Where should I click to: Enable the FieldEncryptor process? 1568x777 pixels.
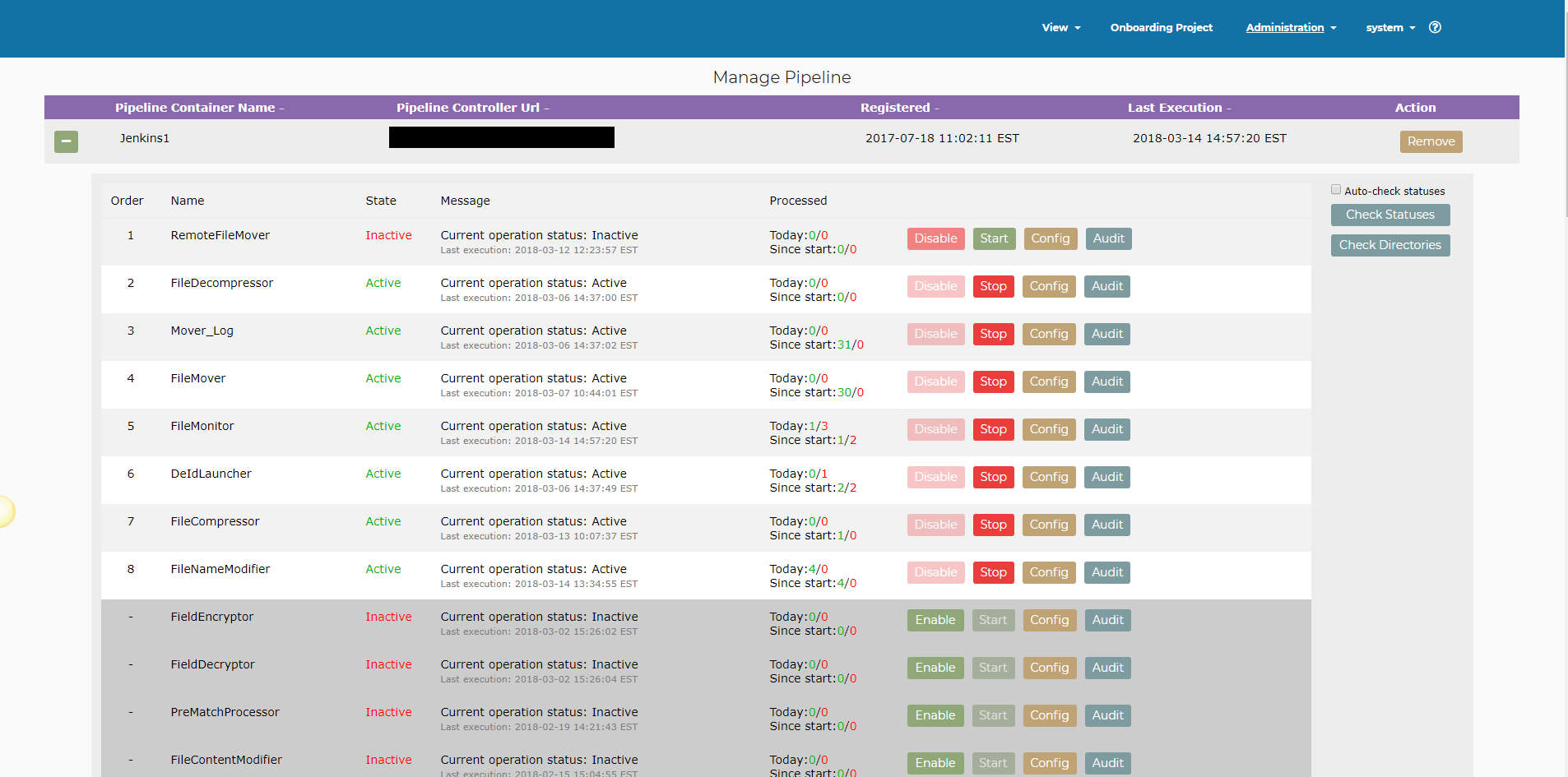click(935, 620)
